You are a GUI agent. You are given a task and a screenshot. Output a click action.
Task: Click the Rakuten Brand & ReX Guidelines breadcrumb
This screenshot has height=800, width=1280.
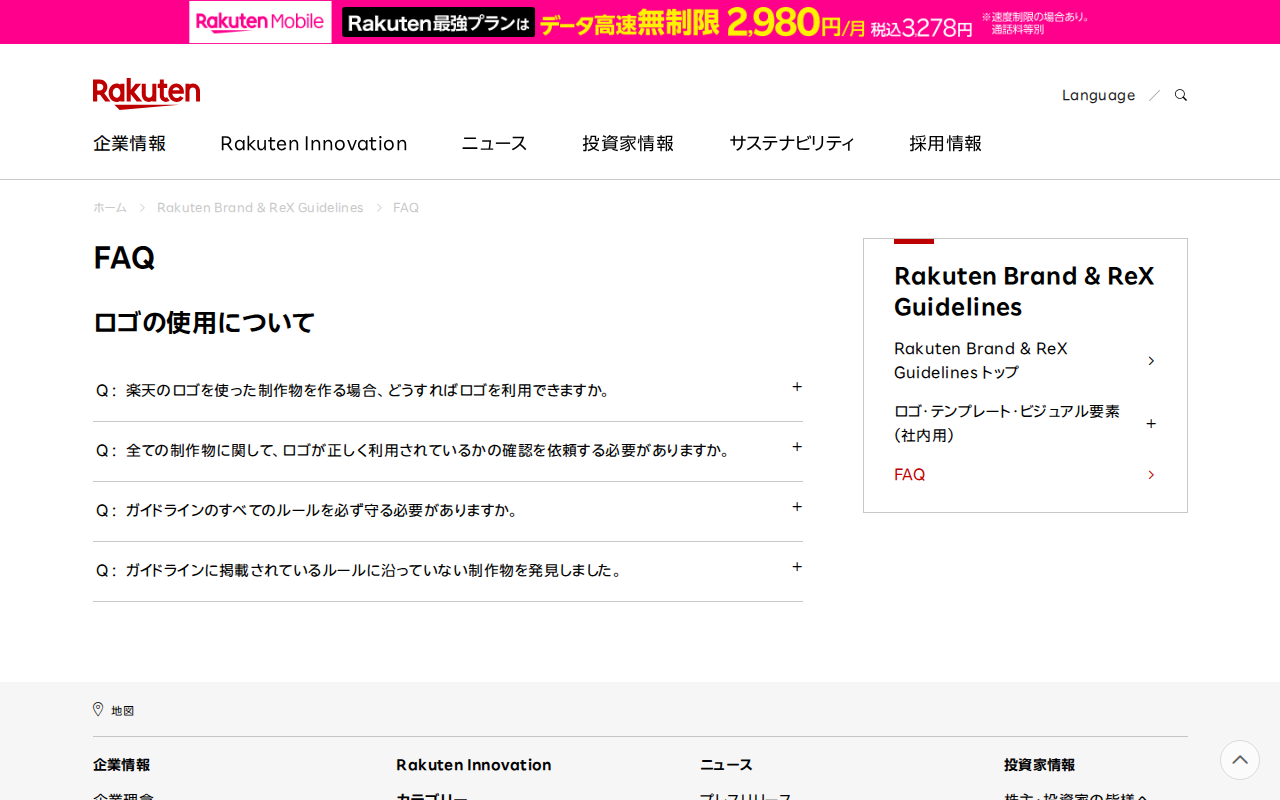click(260, 207)
